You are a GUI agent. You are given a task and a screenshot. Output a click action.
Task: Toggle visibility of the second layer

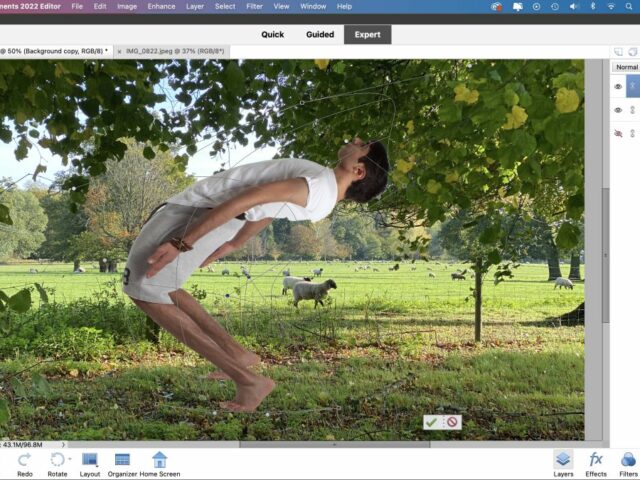click(x=618, y=110)
